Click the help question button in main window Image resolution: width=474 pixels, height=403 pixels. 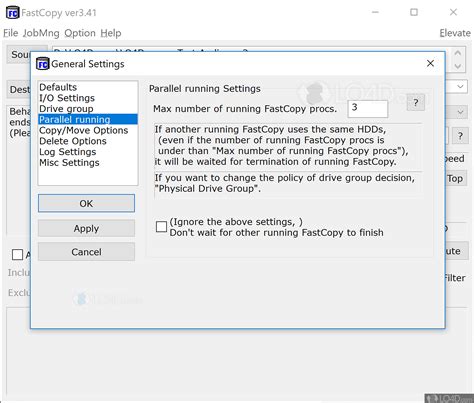pos(460,136)
